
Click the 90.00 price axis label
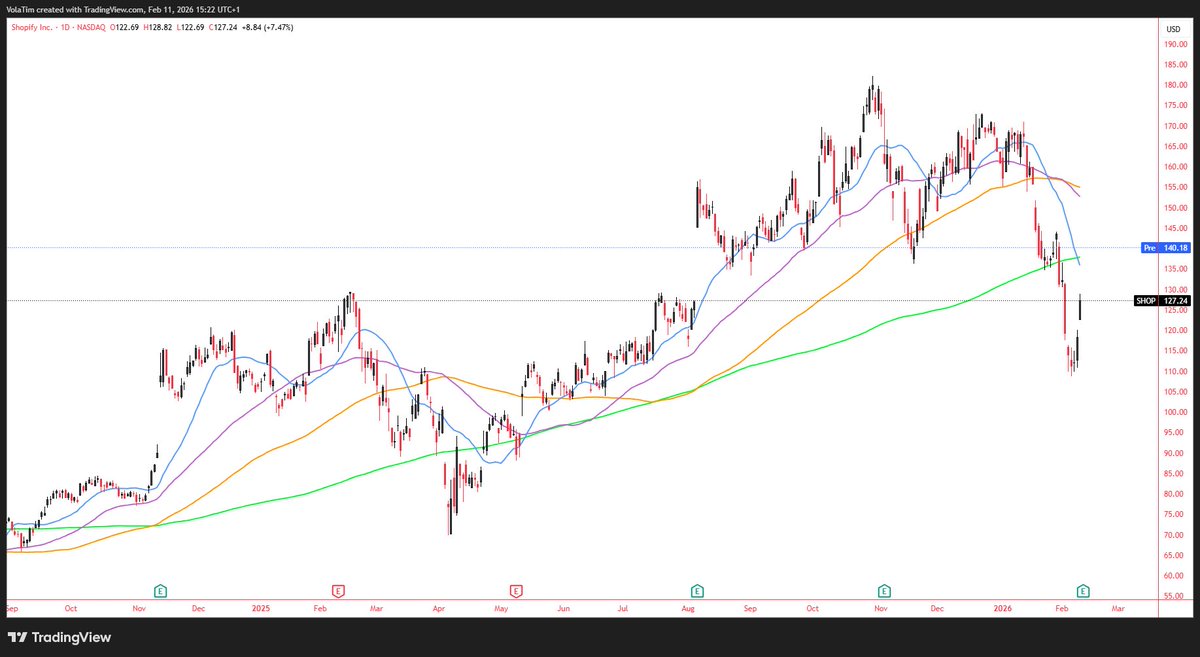click(x=1173, y=453)
